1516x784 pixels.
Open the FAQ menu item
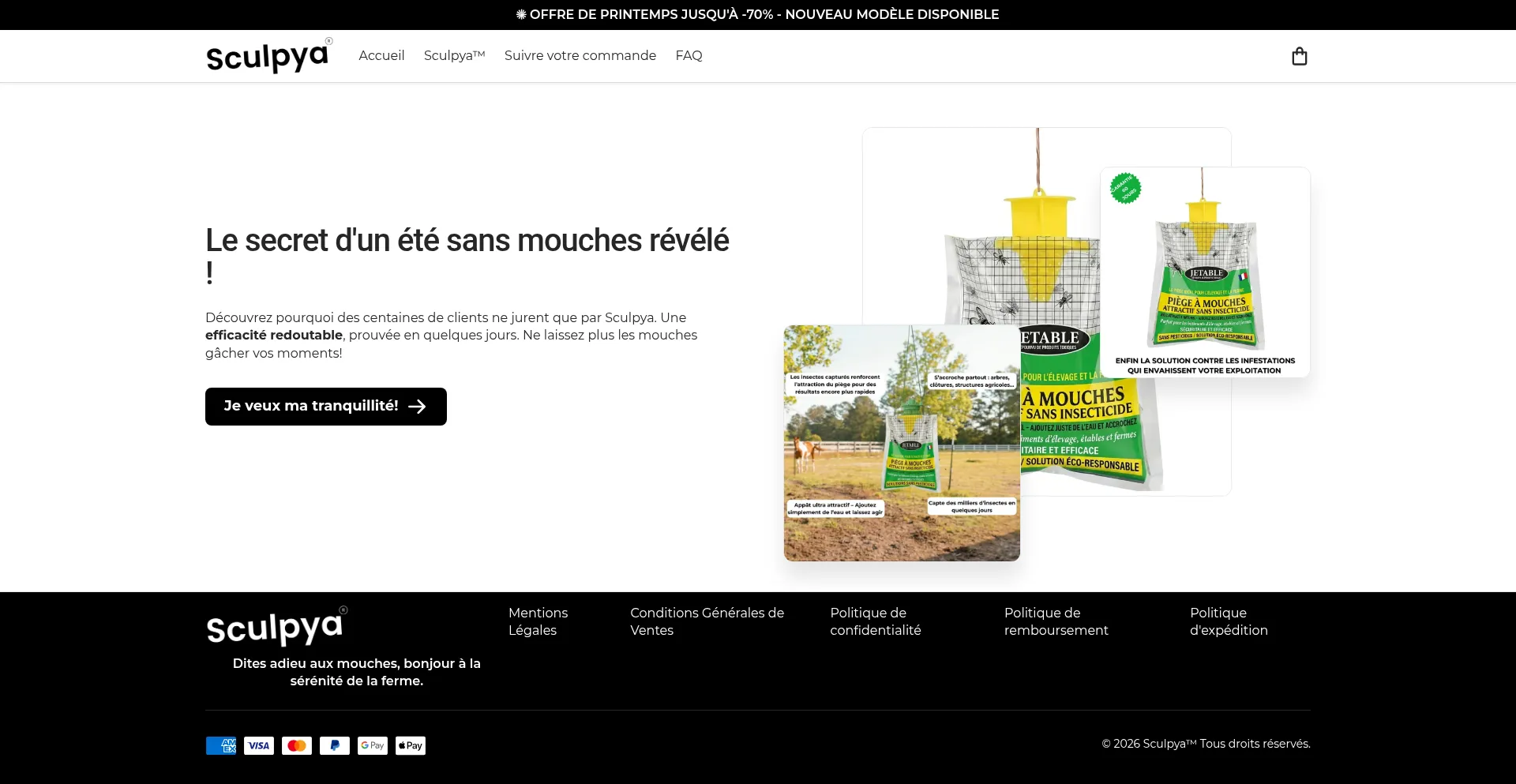[x=689, y=55]
